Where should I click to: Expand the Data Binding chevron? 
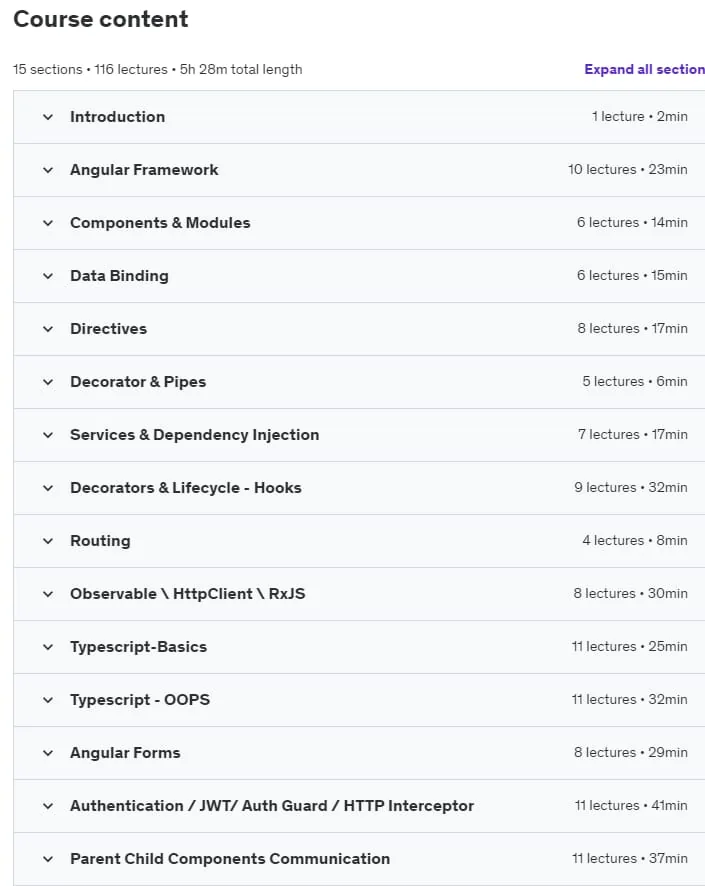48,276
